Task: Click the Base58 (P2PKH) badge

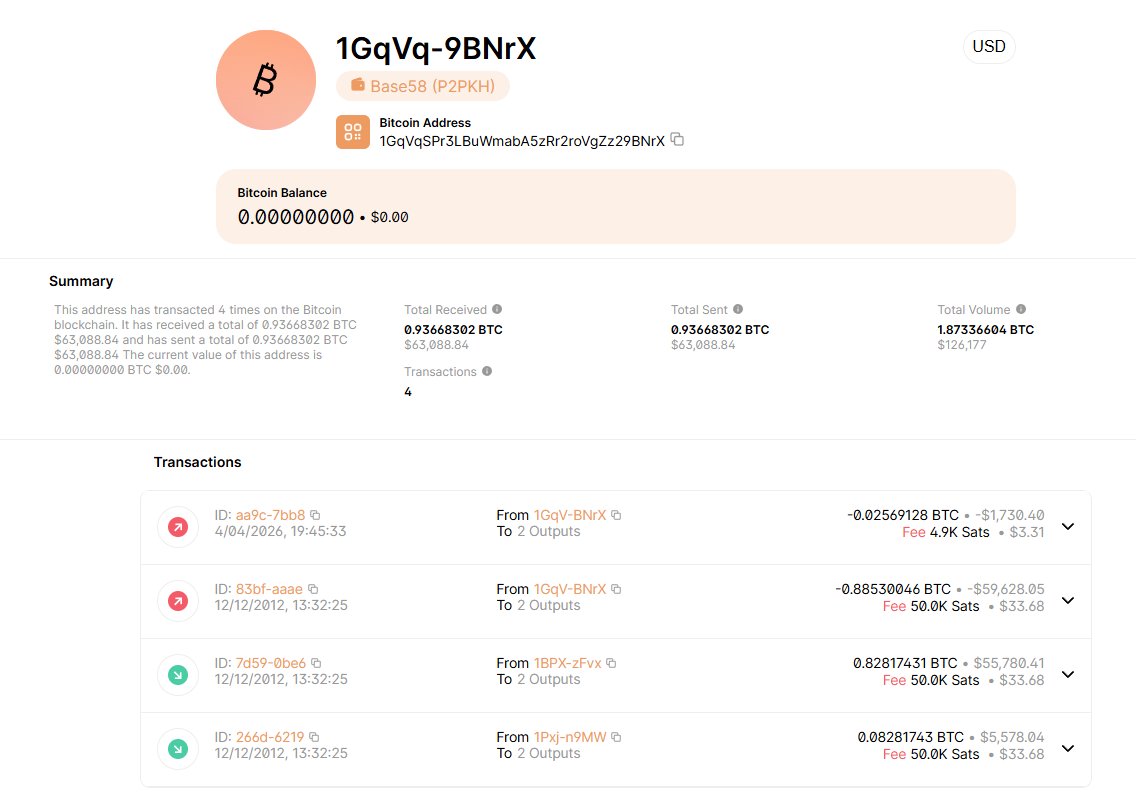Action: (423, 86)
